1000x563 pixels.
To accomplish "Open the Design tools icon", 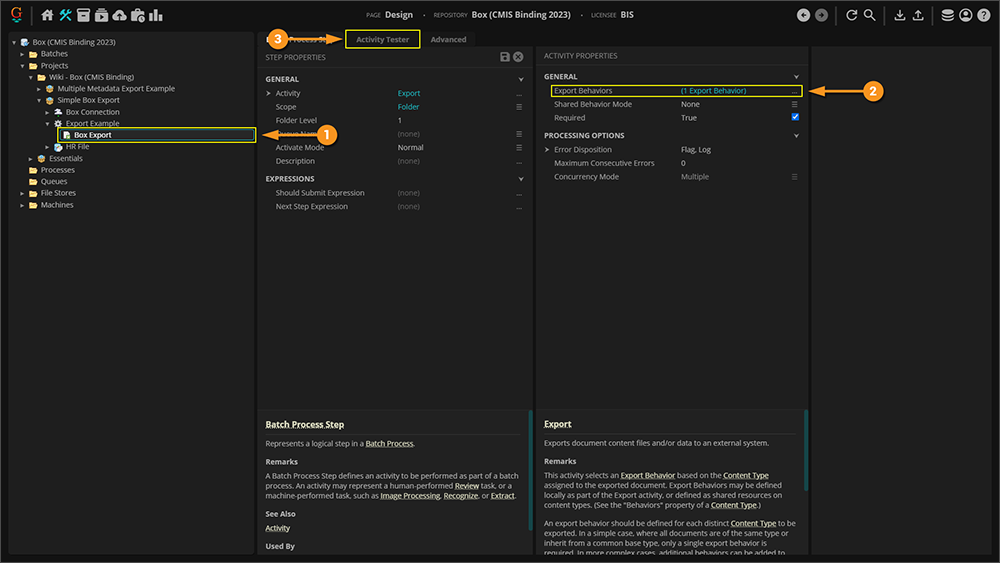I will tap(66, 15).
